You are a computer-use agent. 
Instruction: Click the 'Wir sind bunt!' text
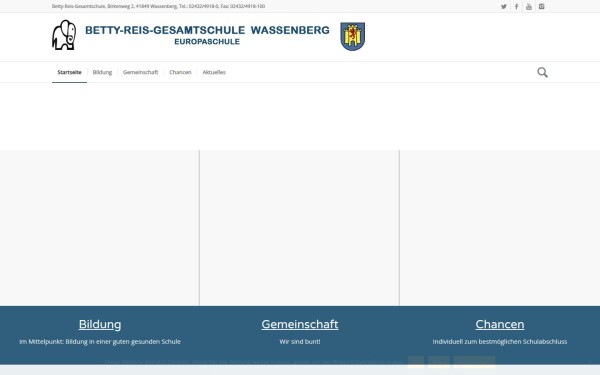(300, 341)
